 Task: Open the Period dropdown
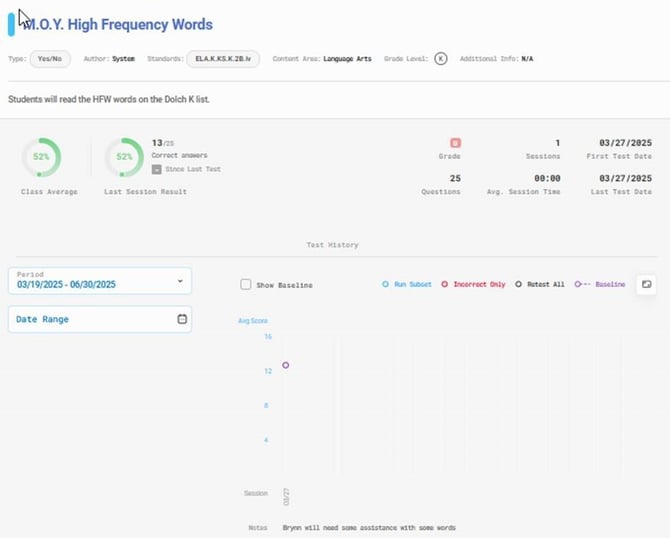[x=100, y=280]
